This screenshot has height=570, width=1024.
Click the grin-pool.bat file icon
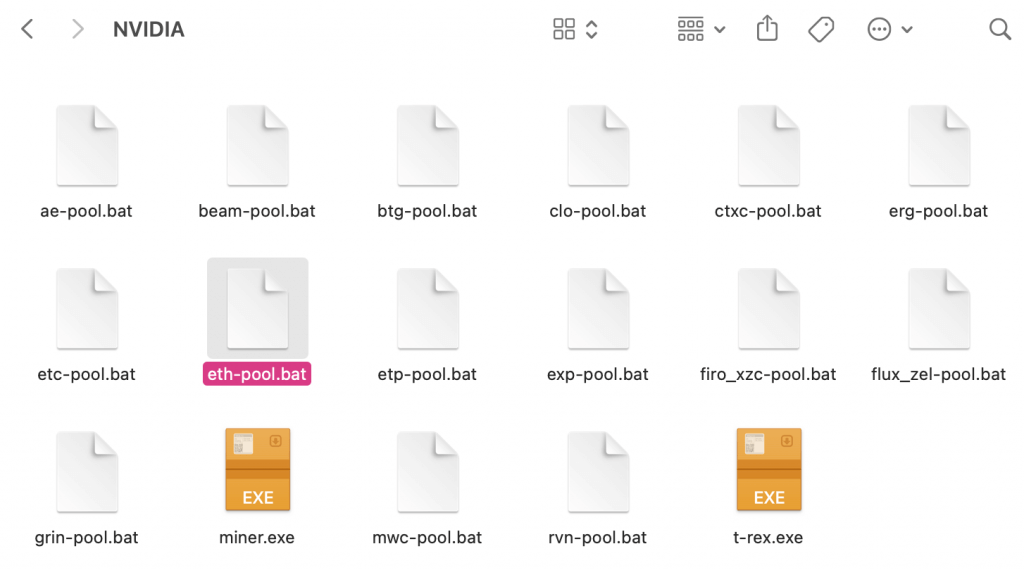pyautogui.click(x=87, y=472)
